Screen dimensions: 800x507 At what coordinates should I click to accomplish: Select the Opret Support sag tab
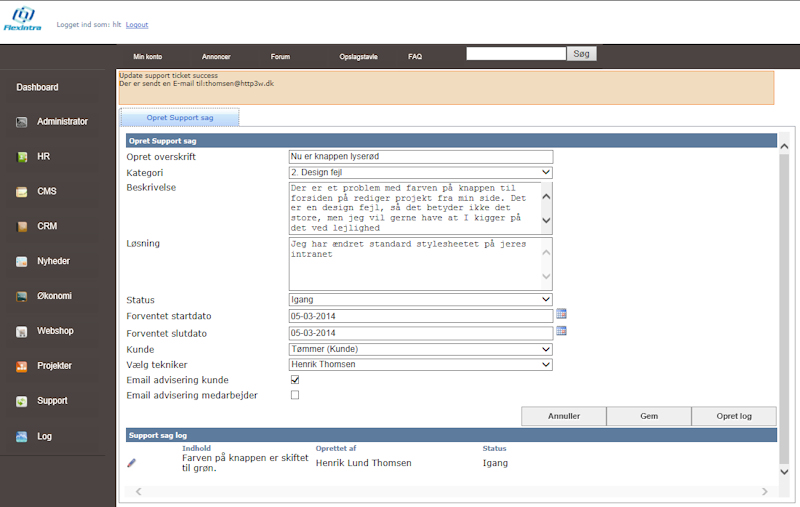[x=180, y=117]
